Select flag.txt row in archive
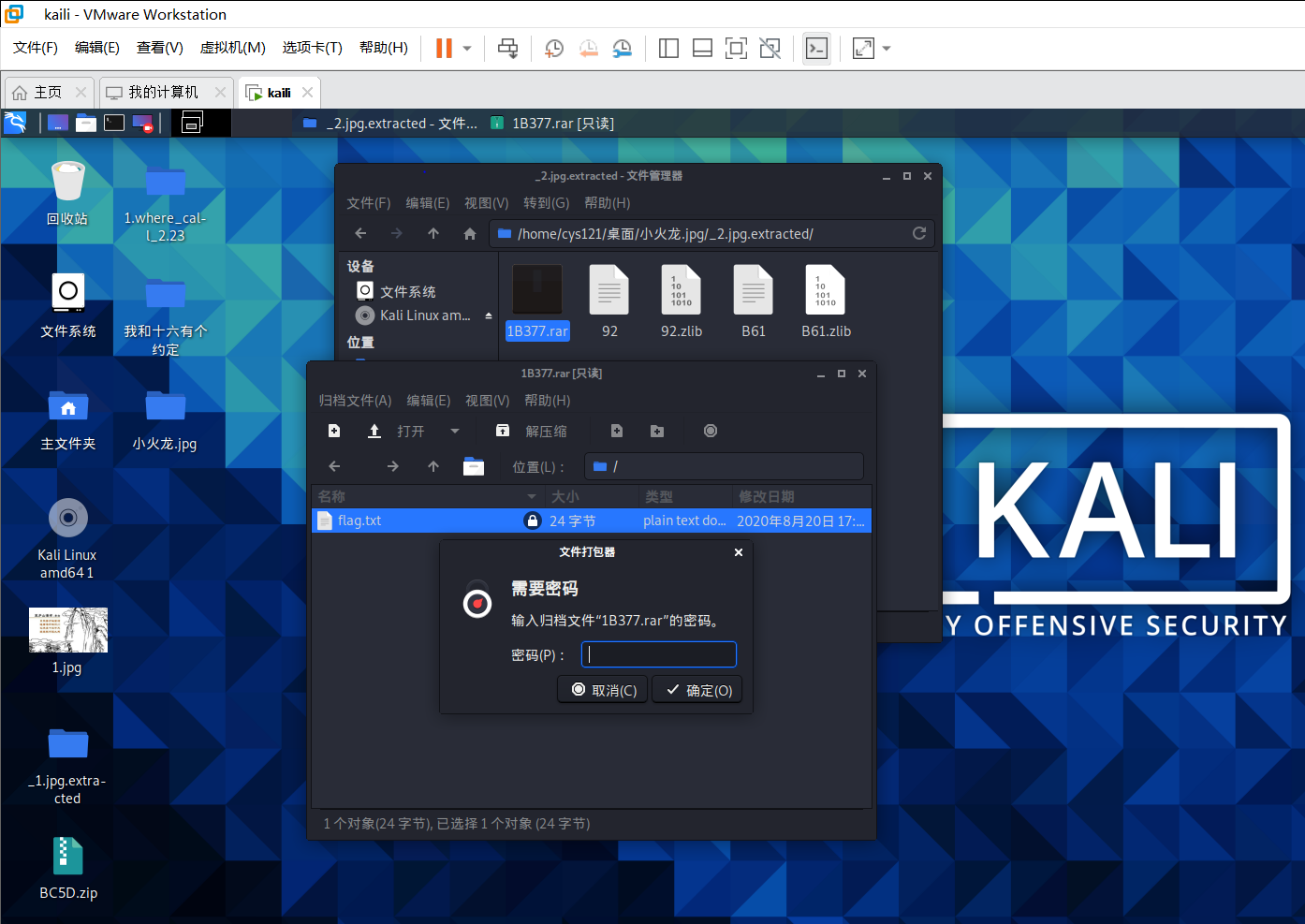This screenshot has width=1305, height=924. (x=592, y=521)
